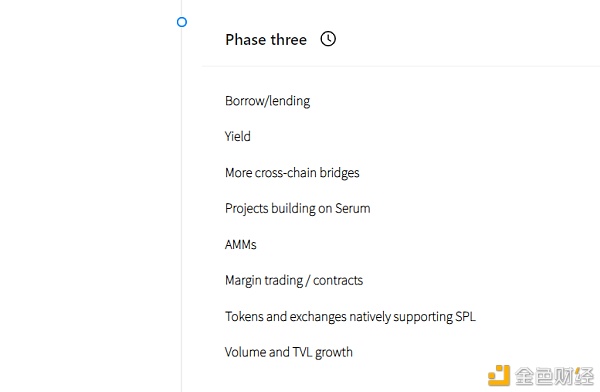This screenshot has height=392, width=600.
Task: Open More cross-chain bridges entry
Action: click(292, 173)
